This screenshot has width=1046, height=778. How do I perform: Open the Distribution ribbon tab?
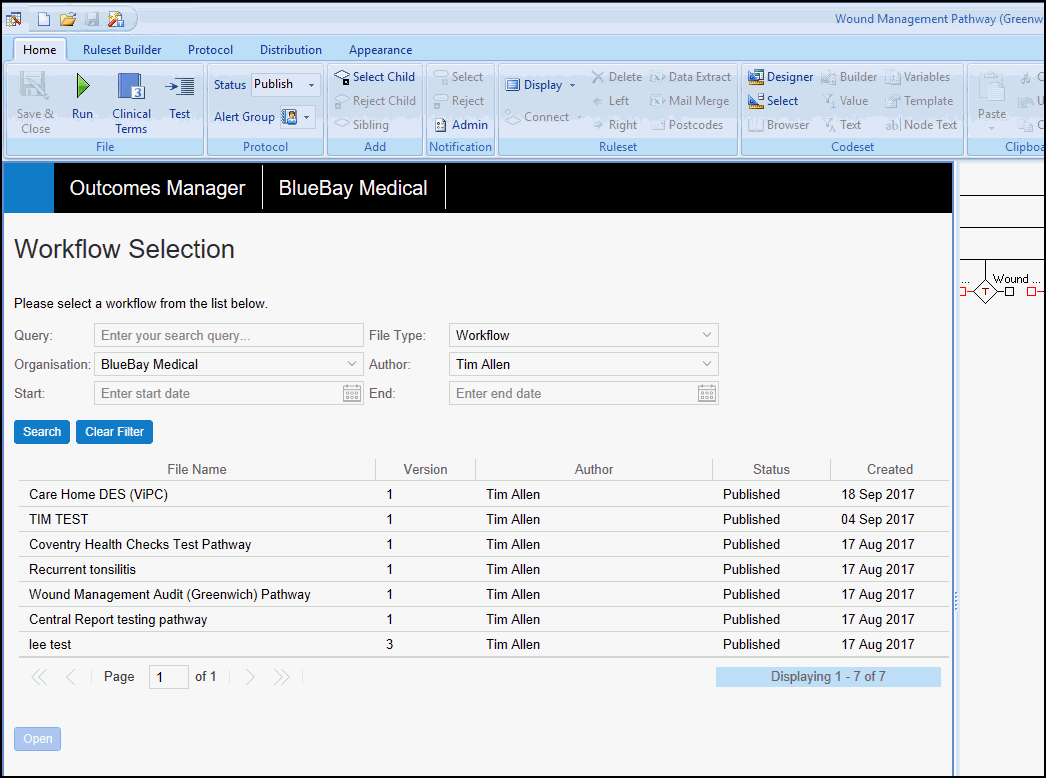coord(291,50)
